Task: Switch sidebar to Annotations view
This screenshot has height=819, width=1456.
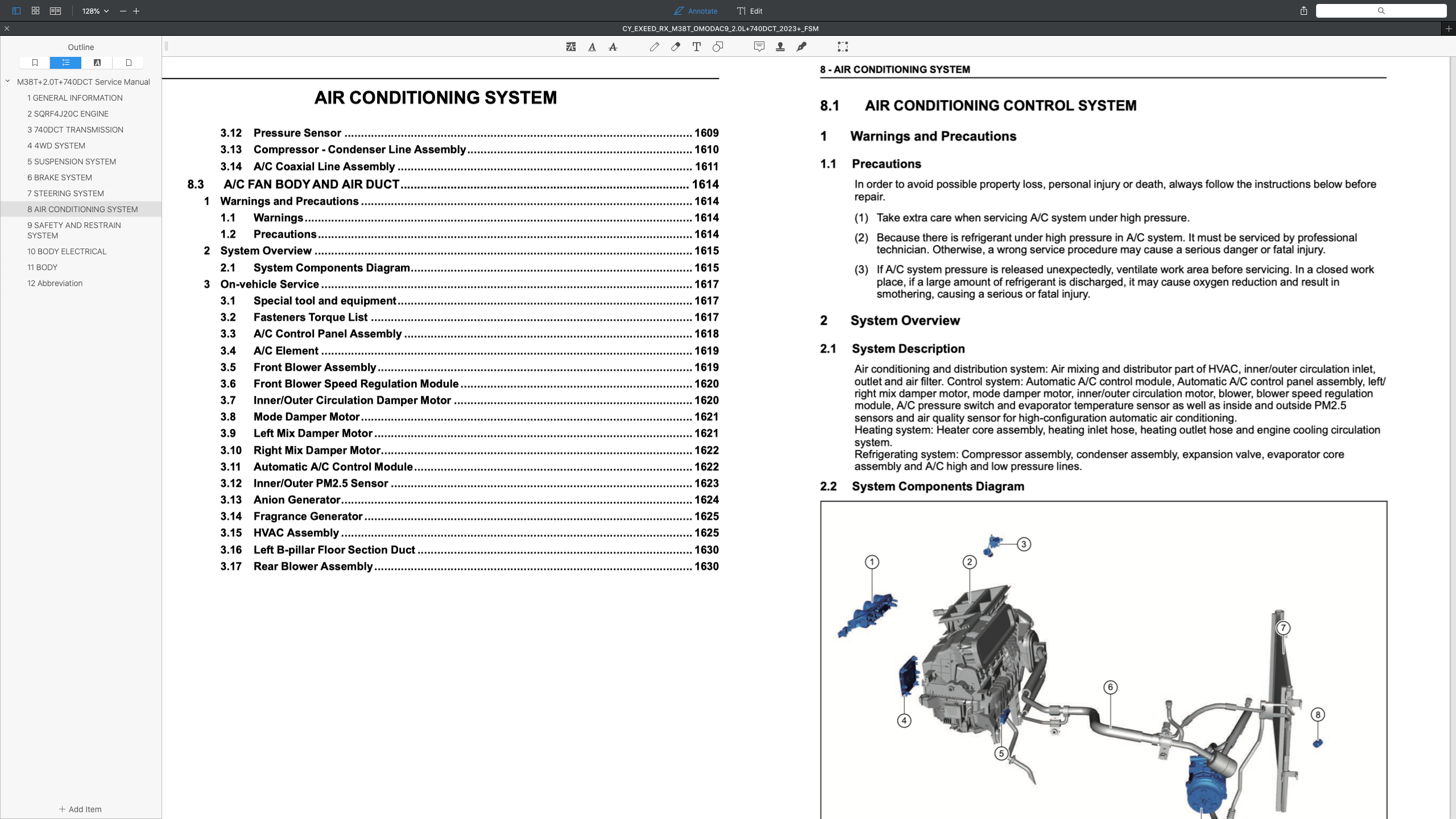Action: [x=97, y=63]
